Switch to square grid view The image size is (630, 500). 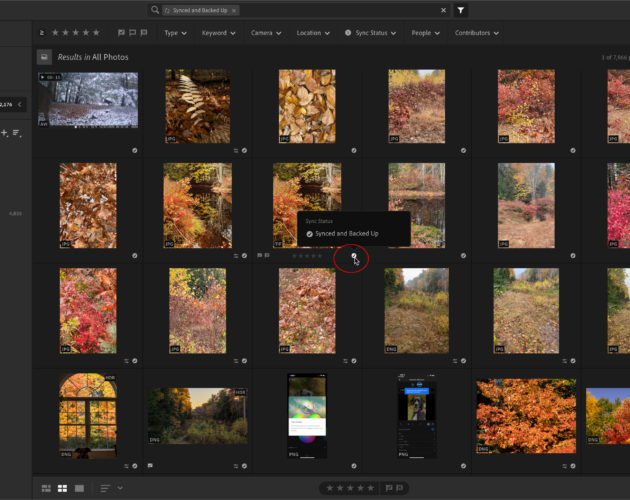pos(62,488)
